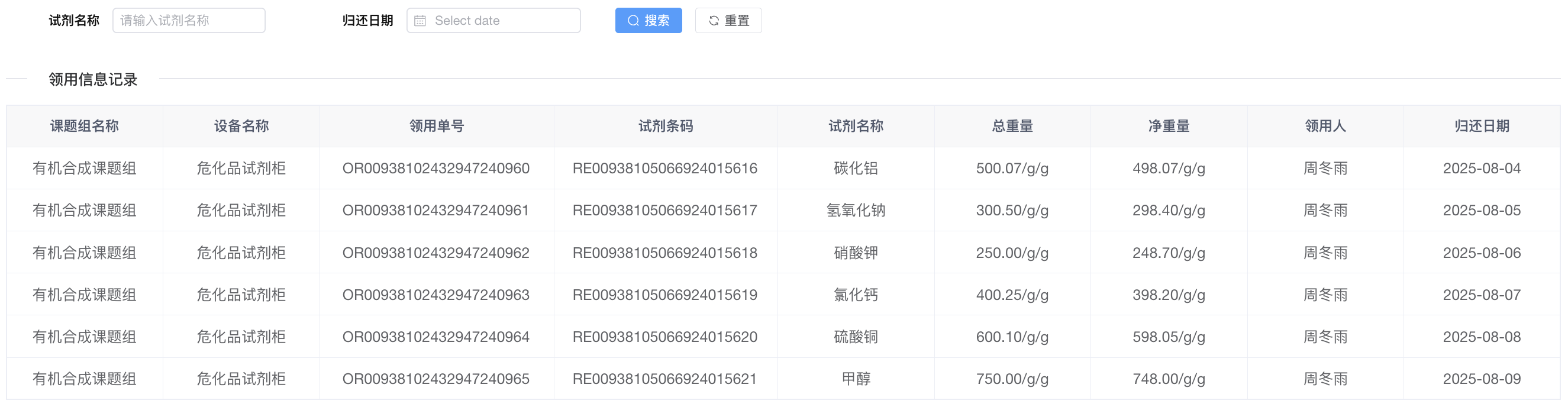Click the 设备名称 column header

point(241,126)
